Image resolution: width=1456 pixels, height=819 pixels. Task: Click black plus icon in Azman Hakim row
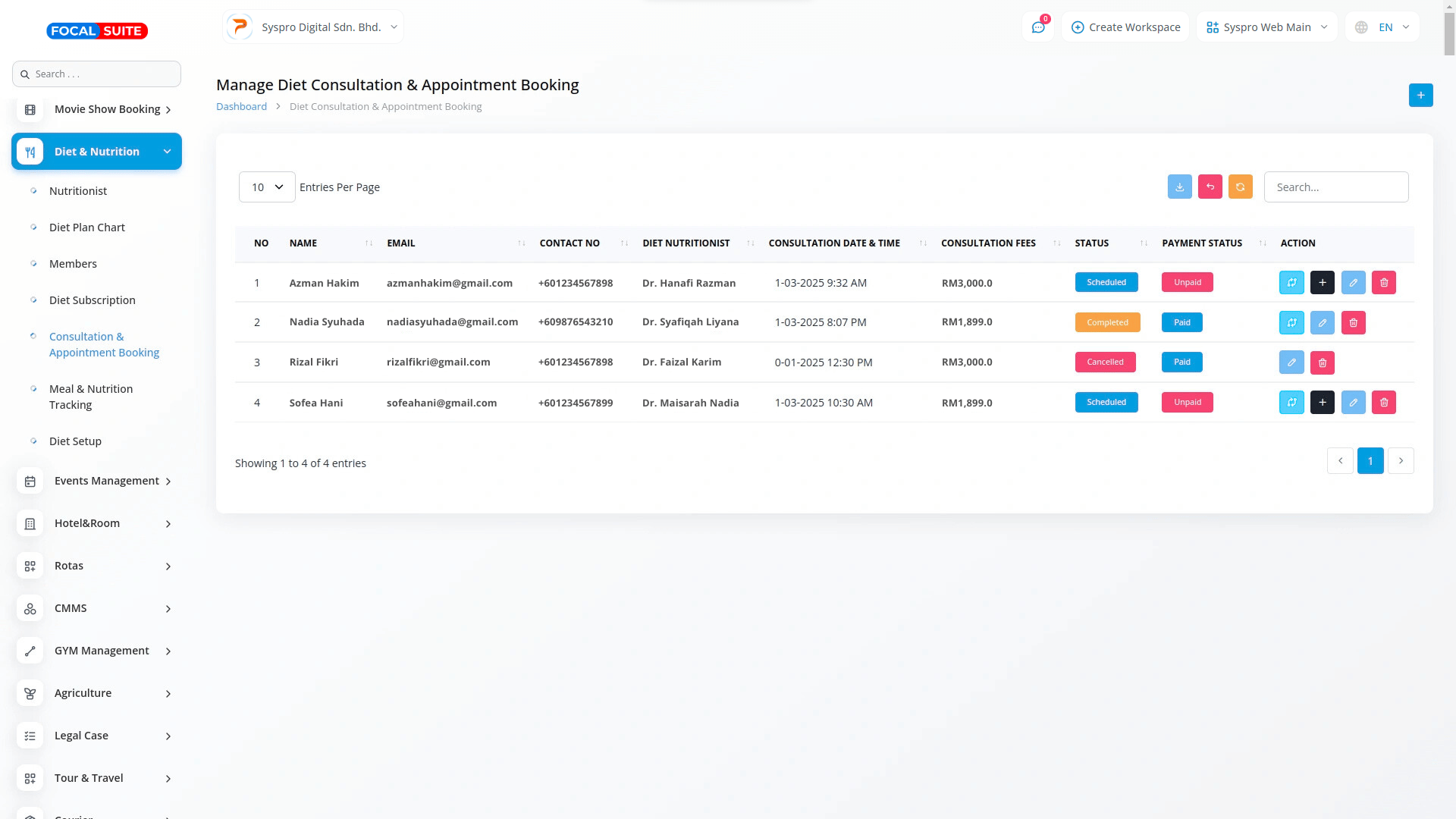click(x=1322, y=283)
